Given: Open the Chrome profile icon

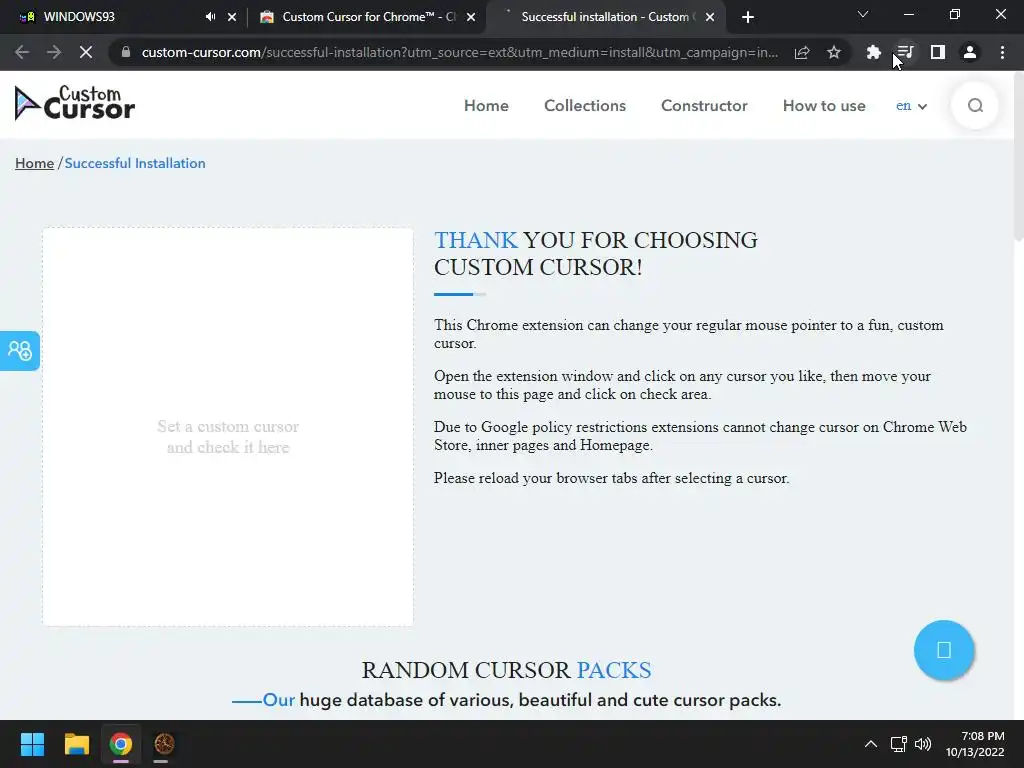Looking at the screenshot, I should click(970, 52).
